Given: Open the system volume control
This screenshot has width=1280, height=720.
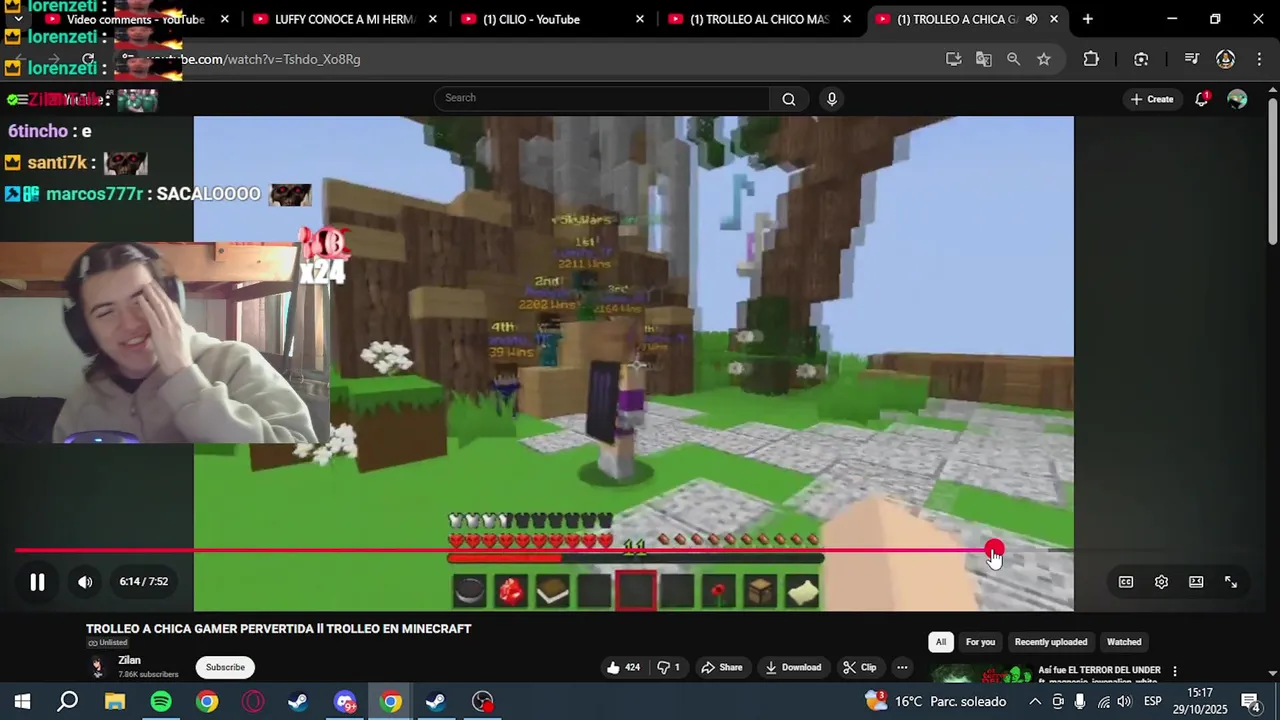Looking at the screenshot, I should (x=1125, y=702).
